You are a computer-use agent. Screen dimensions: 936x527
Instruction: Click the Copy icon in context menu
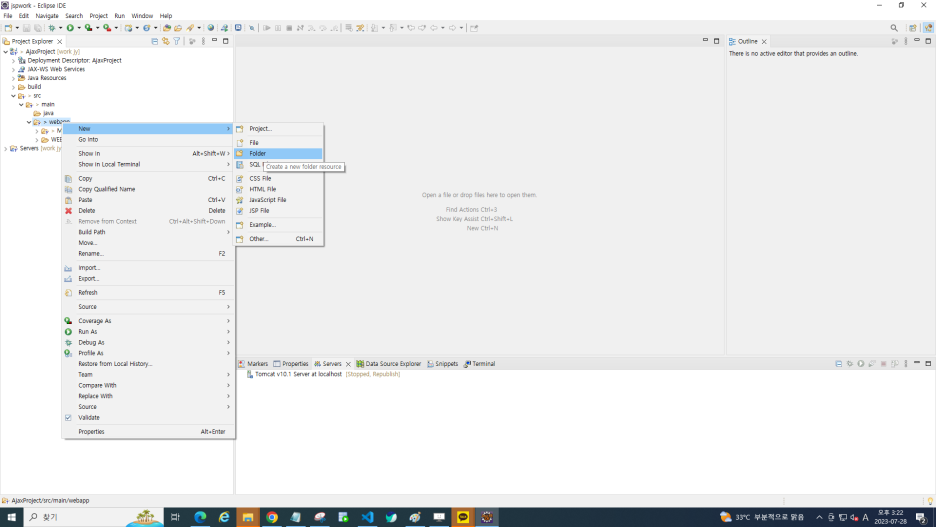pos(69,178)
